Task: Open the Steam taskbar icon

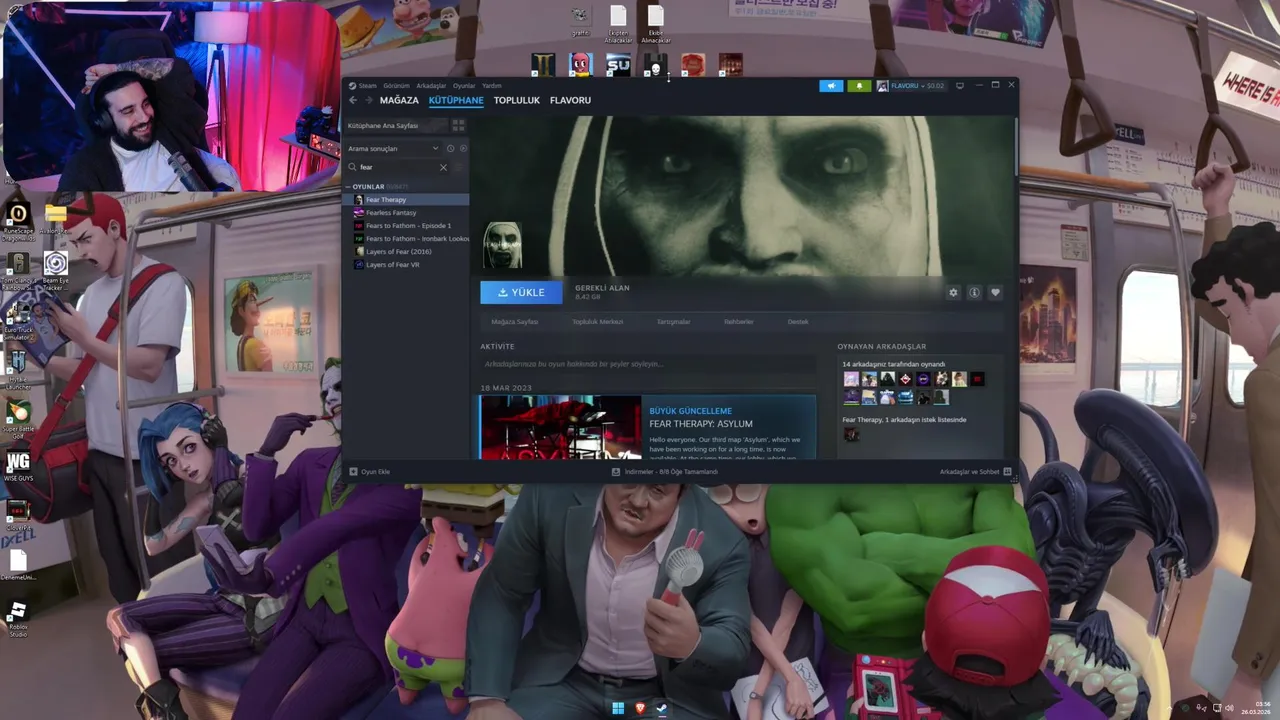Action: [661, 708]
